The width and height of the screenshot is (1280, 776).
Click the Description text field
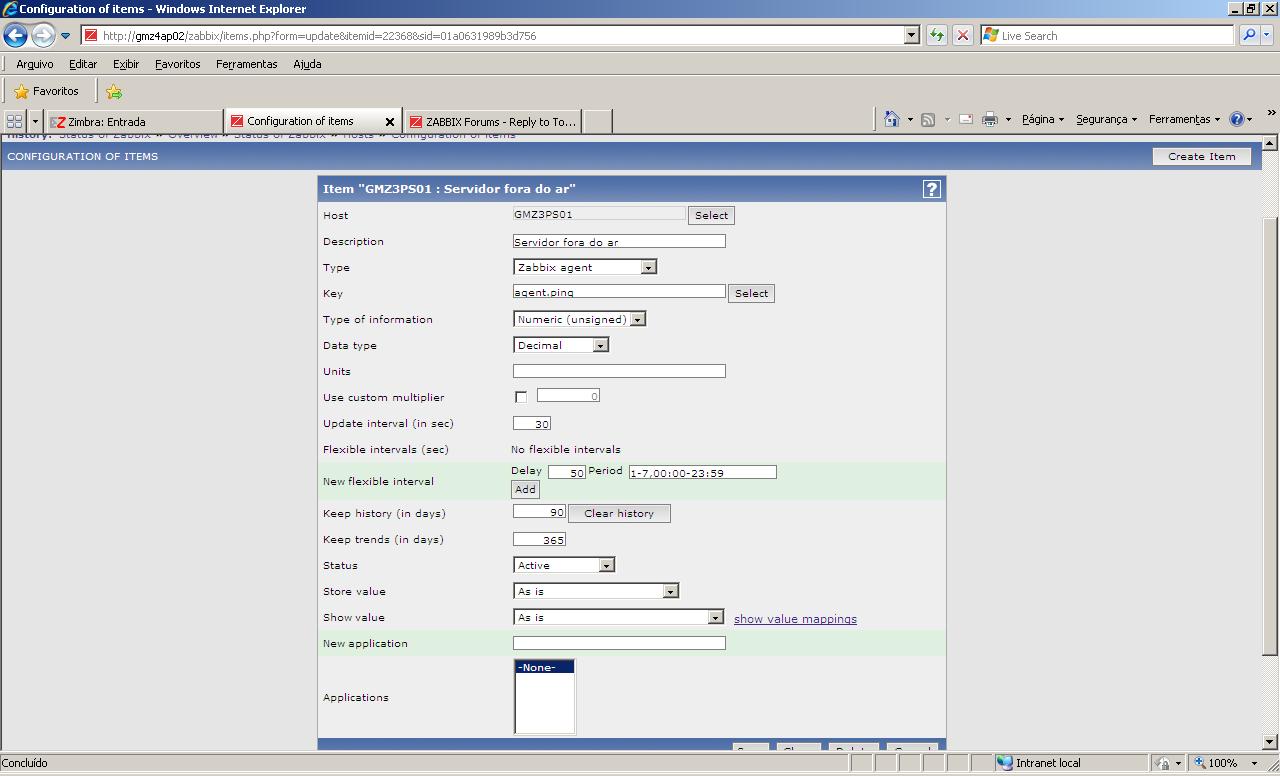click(x=618, y=241)
